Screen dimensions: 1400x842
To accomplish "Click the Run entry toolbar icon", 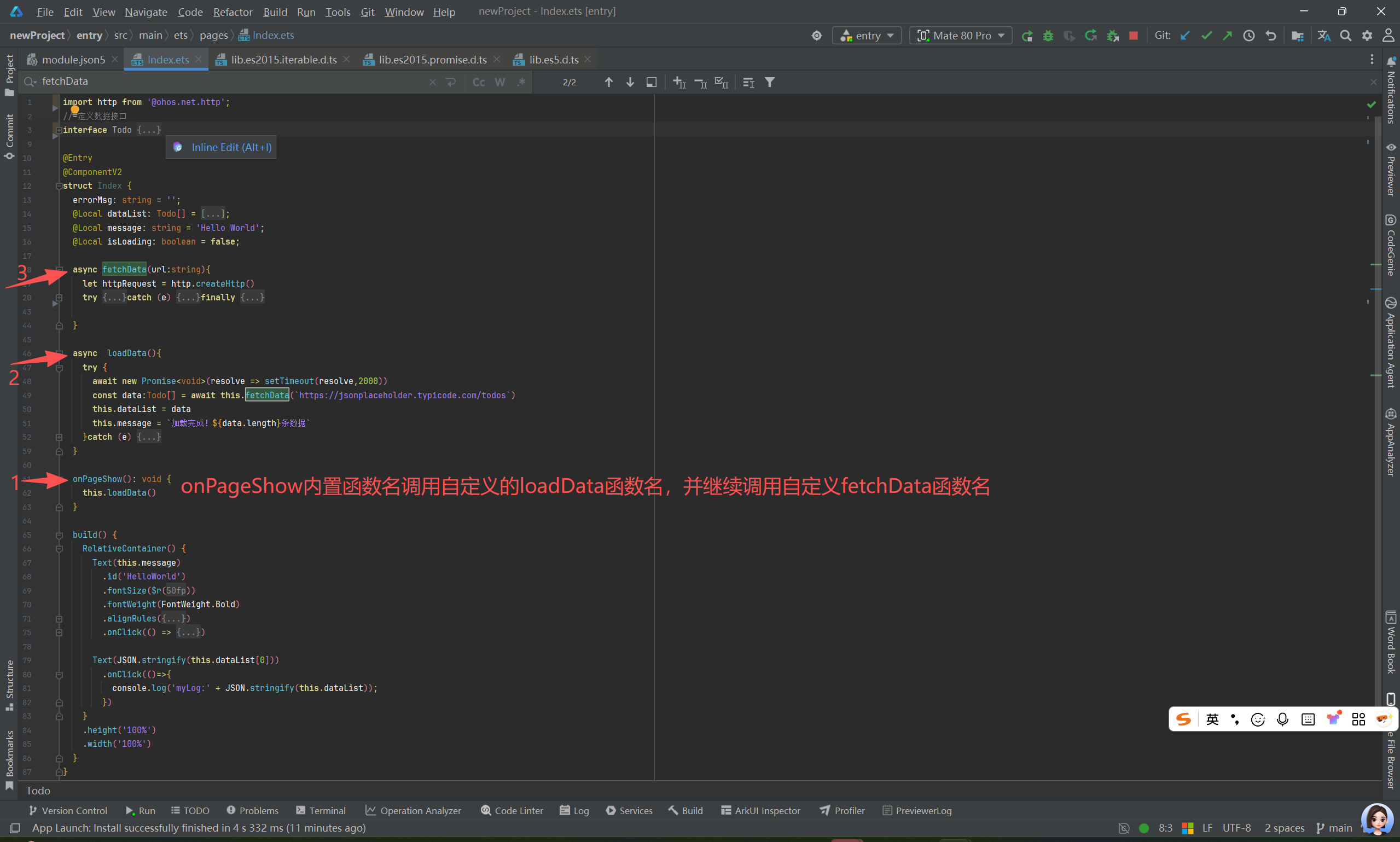I will tap(1027, 36).
